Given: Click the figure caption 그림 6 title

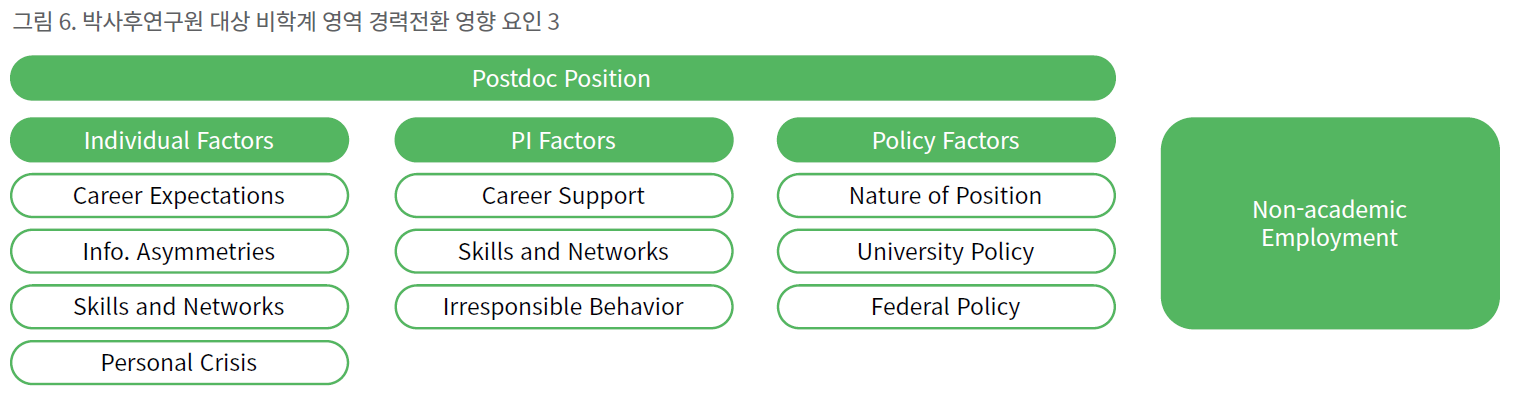Looking at the screenshot, I should (285, 22).
